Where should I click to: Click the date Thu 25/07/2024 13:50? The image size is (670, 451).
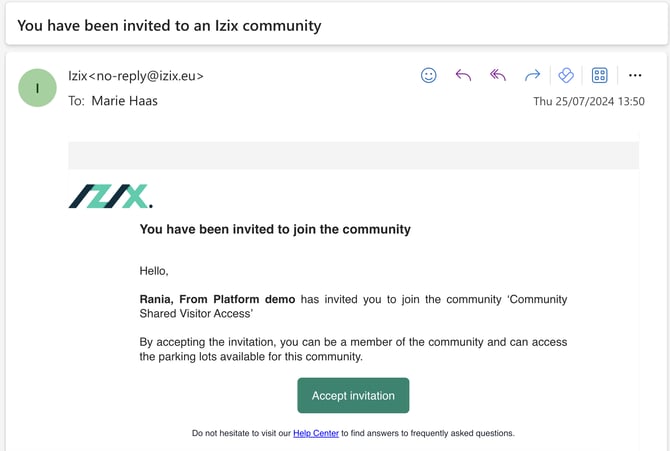pyautogui.click(x=589, y=101)
